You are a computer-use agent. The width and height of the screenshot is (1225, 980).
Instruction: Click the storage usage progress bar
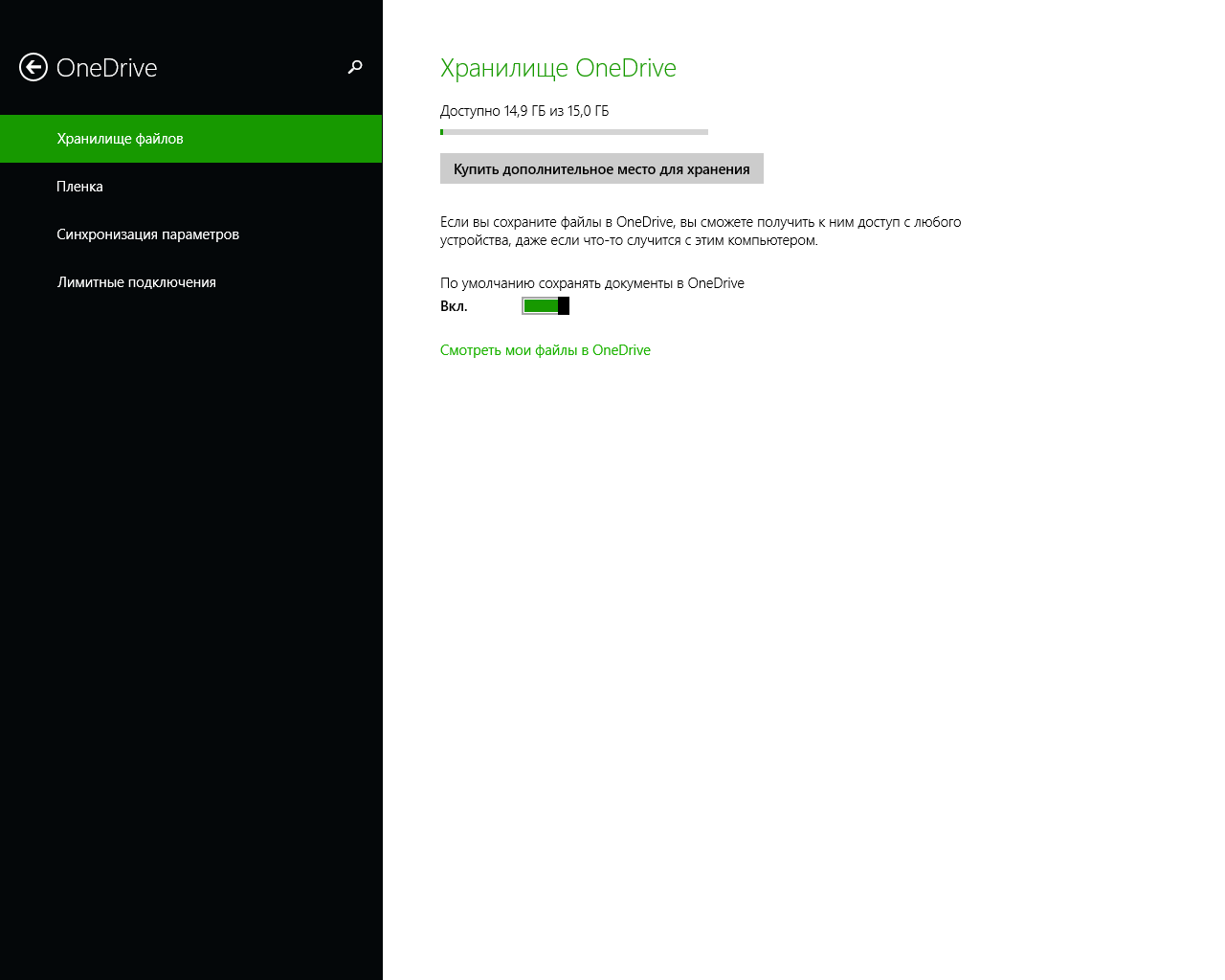coord(574,132)
